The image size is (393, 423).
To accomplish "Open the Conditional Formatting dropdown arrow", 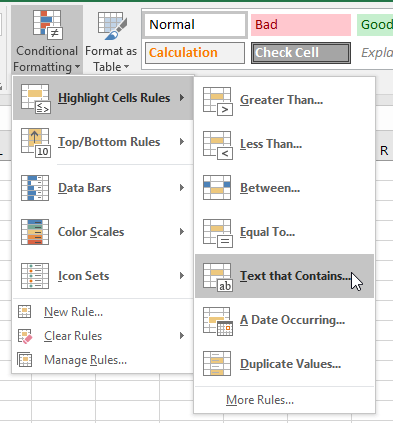I will (77, 67).
